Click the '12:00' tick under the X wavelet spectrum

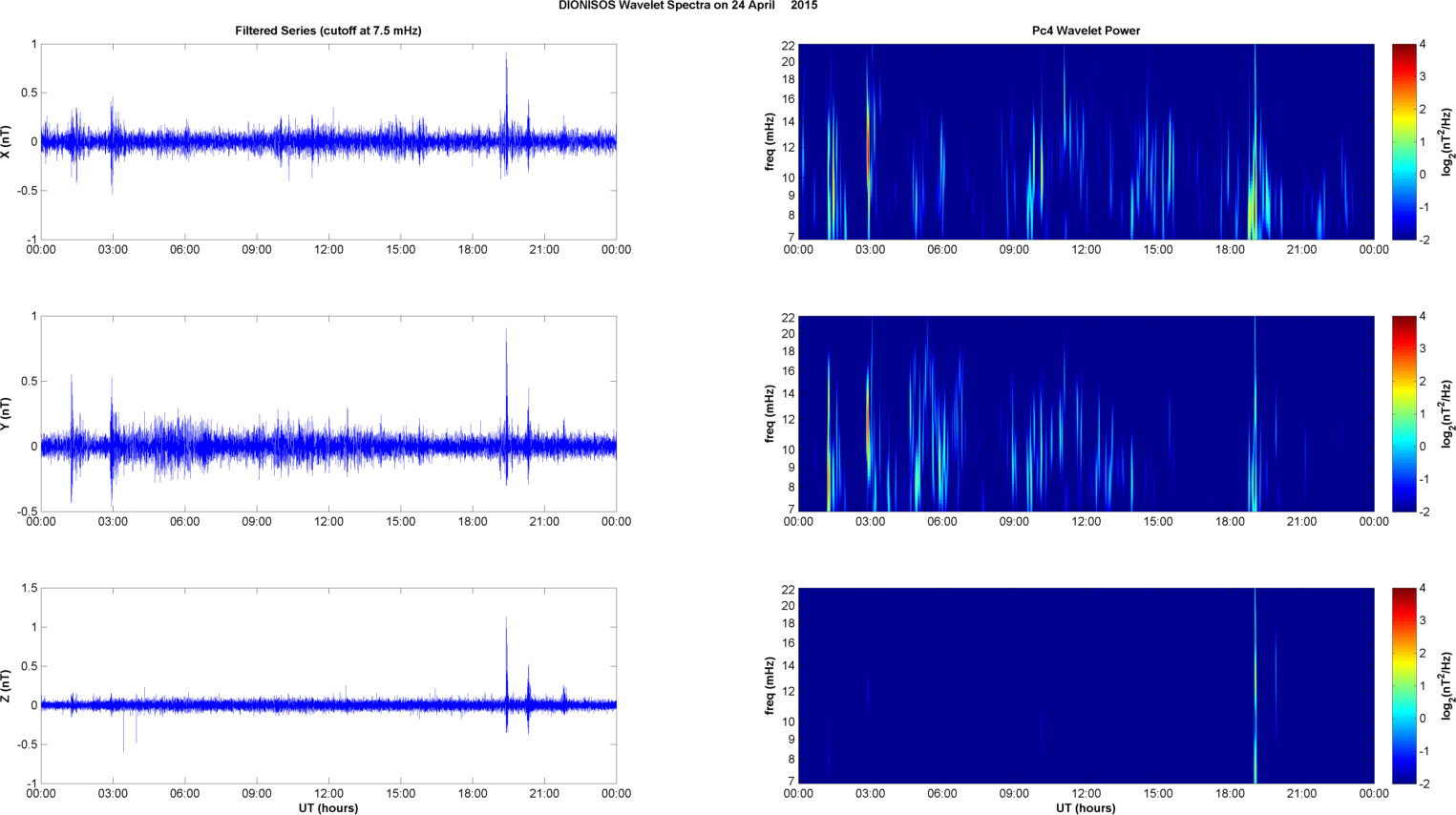tap(1086, 250)
